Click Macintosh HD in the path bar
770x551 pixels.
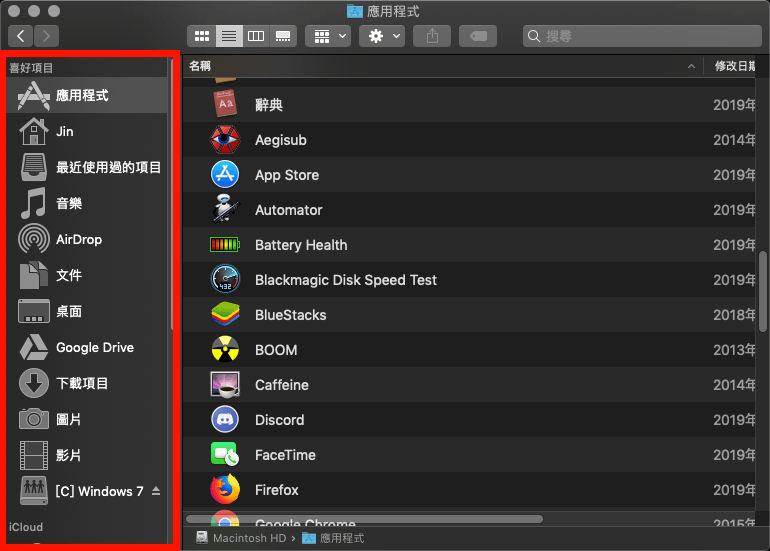[241, 538]
